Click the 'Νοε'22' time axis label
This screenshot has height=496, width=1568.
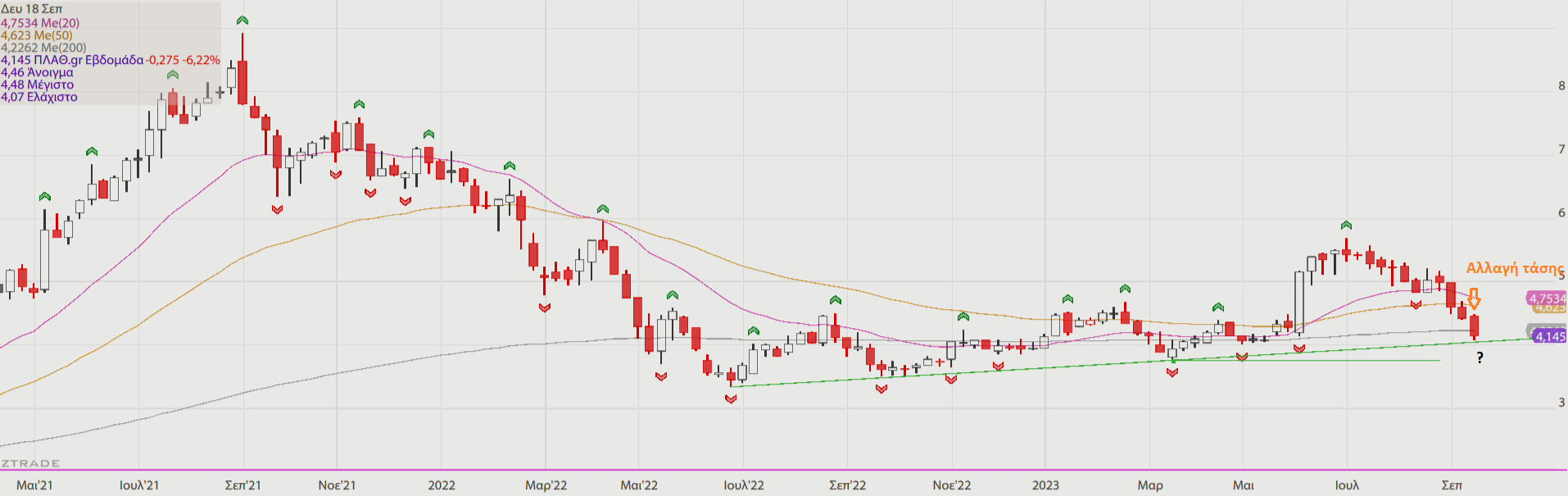tap(952, 485)
